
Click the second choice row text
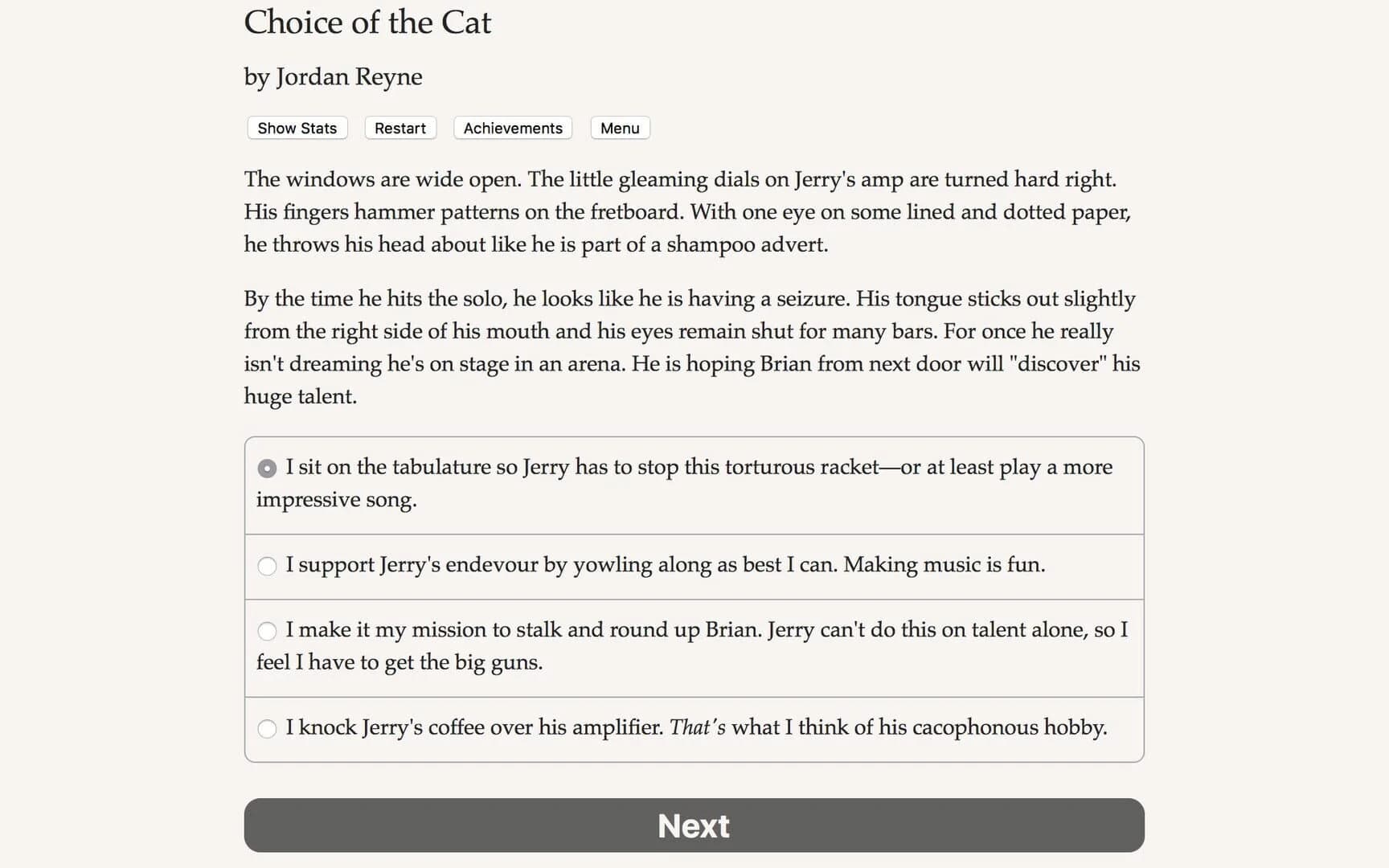click(x=666, y=565)
